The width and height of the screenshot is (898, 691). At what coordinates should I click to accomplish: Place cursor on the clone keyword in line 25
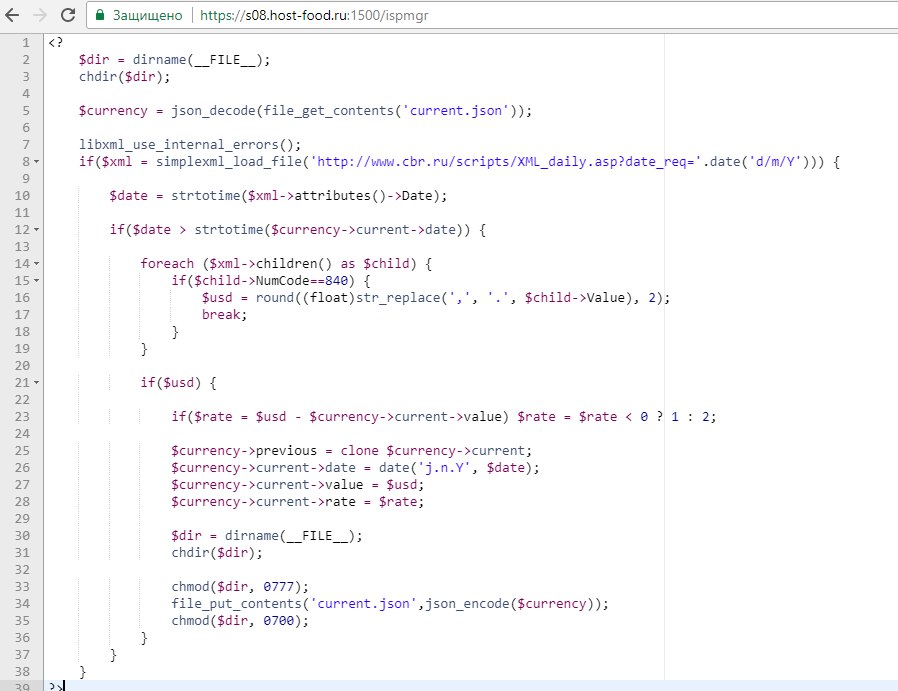click(359, 451)
